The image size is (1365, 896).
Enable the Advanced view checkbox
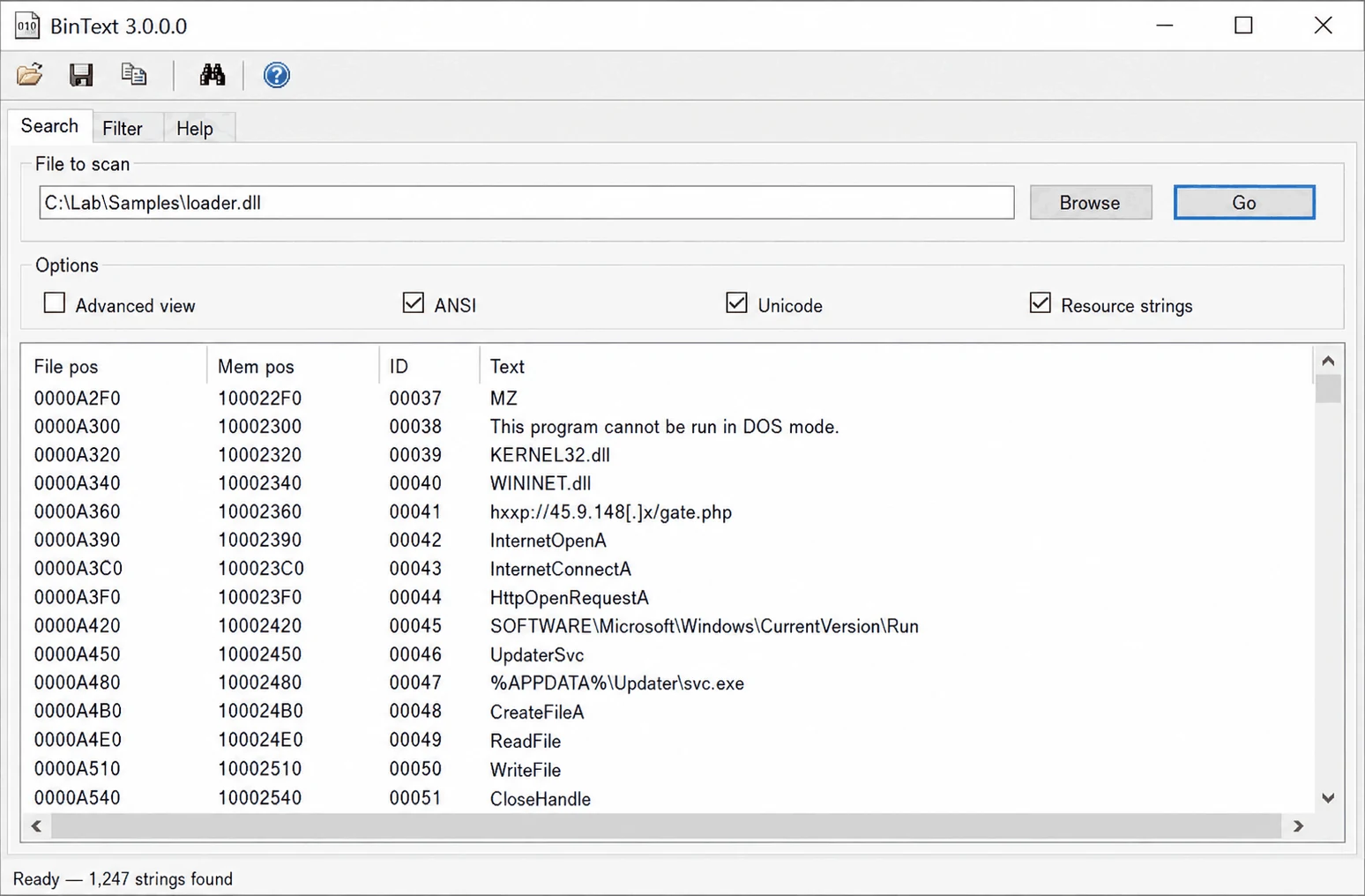(55, 303)
